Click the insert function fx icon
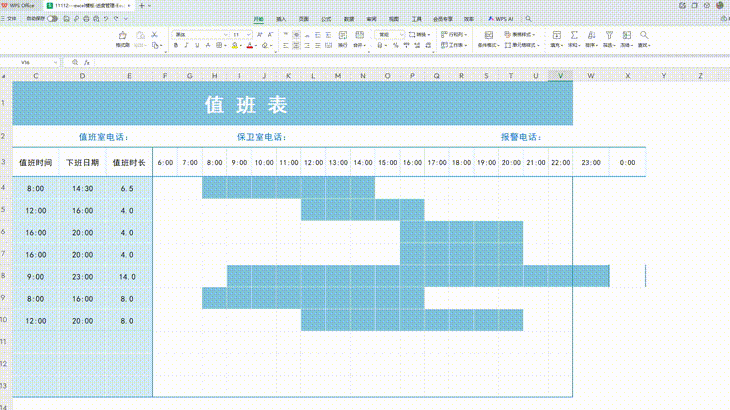This screenshot has width=730, height=410. pos(87,62)
